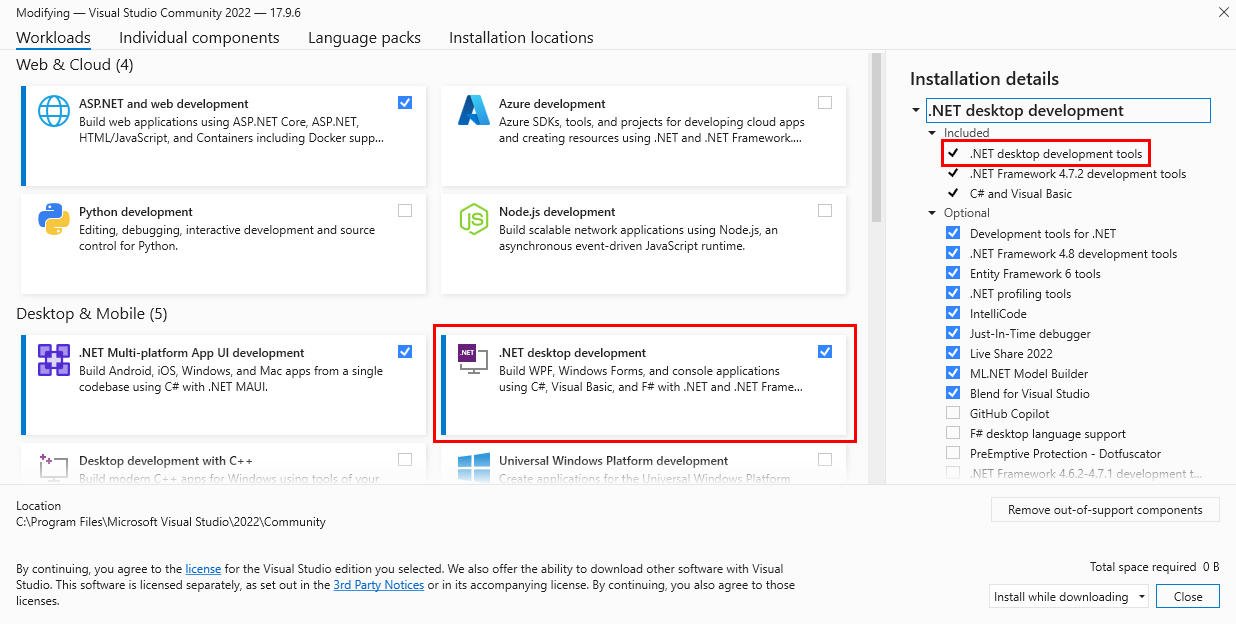Click the Remove out-of-support components button

[1104, 509]
